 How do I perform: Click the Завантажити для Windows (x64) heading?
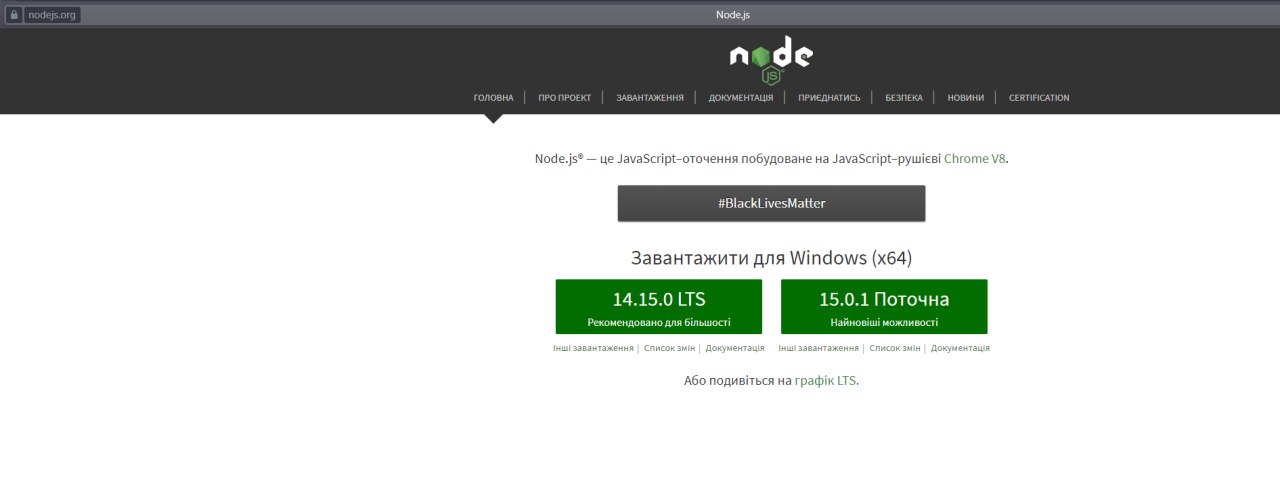[x=771, y=257]
